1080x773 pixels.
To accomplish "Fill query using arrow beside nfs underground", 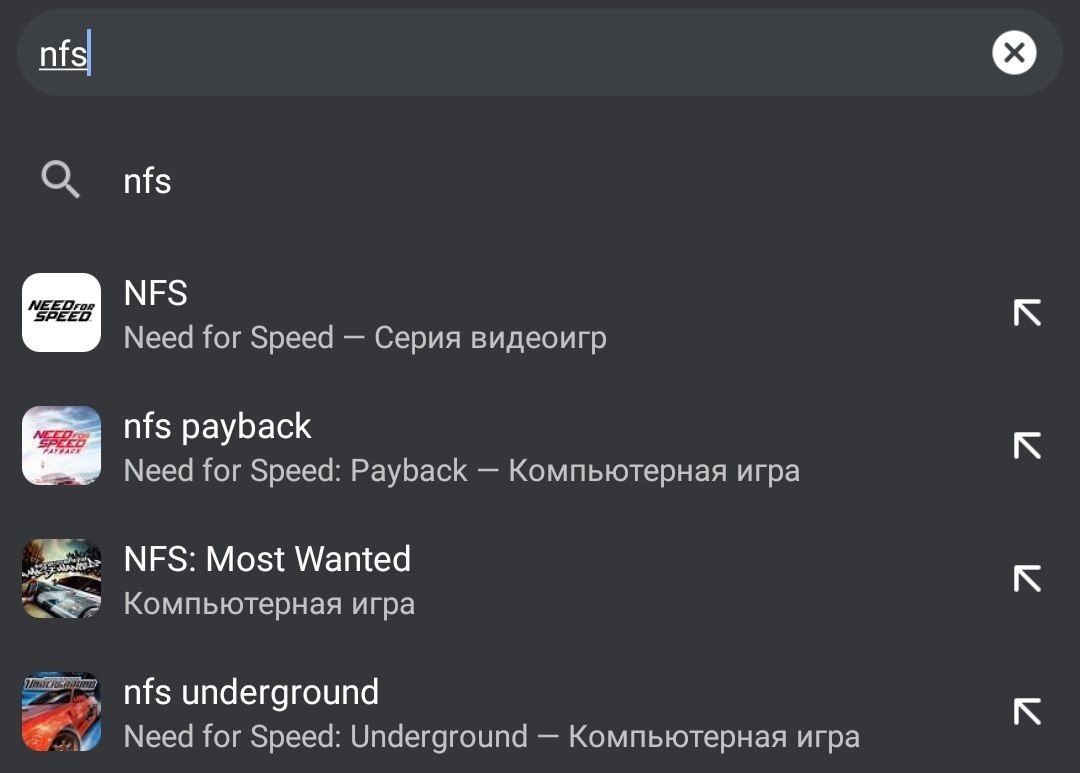I will point(1027,712).
